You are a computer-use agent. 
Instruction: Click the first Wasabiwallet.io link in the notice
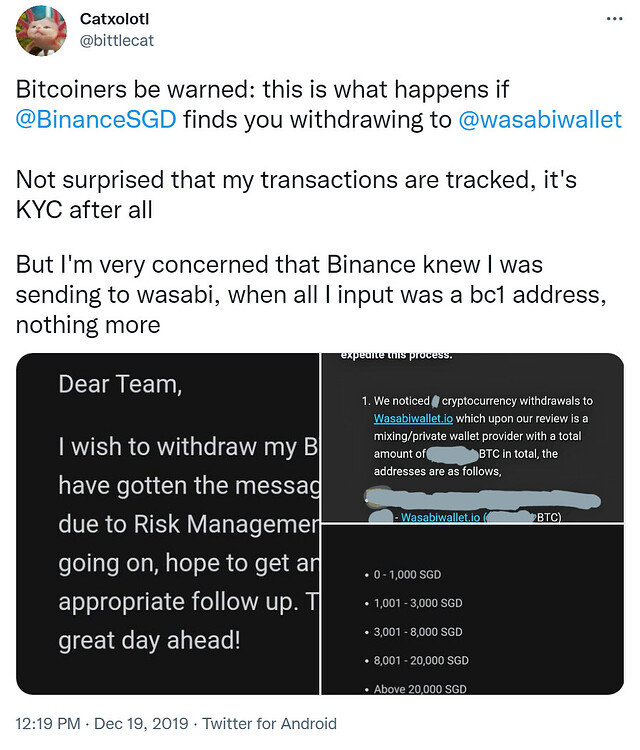point(414,416)
